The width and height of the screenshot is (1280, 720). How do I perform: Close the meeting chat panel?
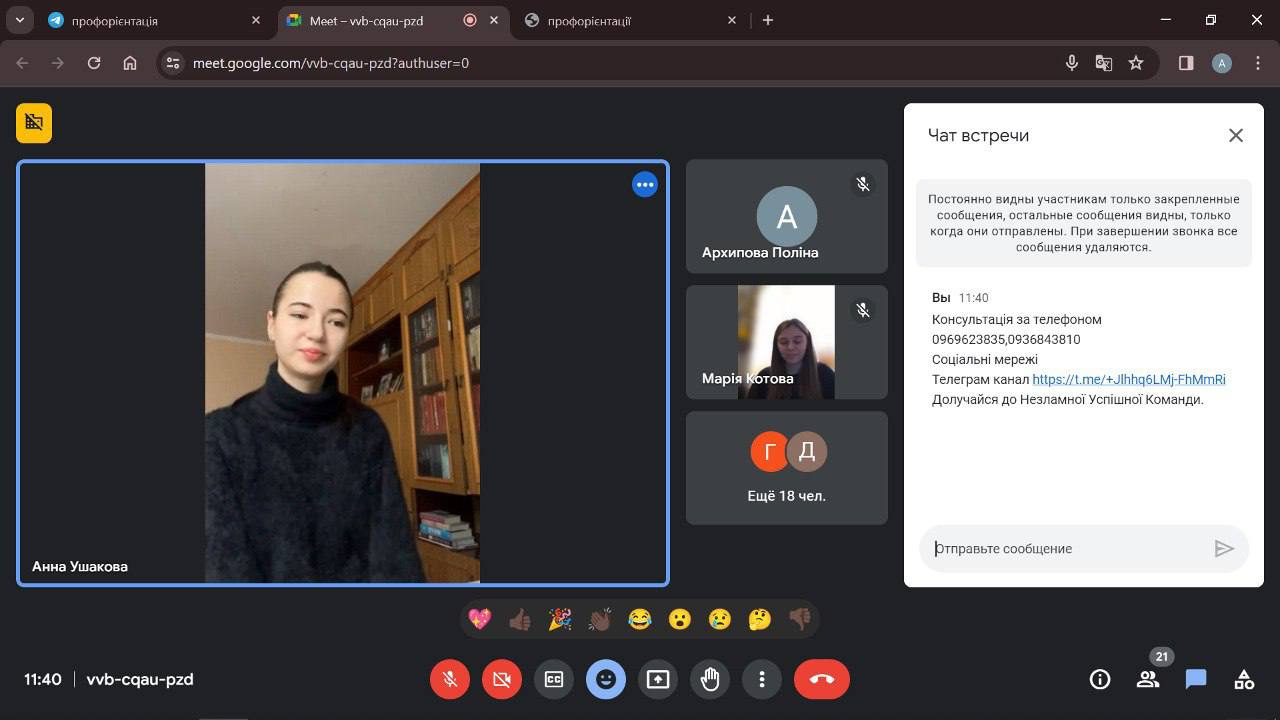click(1236, 135)
